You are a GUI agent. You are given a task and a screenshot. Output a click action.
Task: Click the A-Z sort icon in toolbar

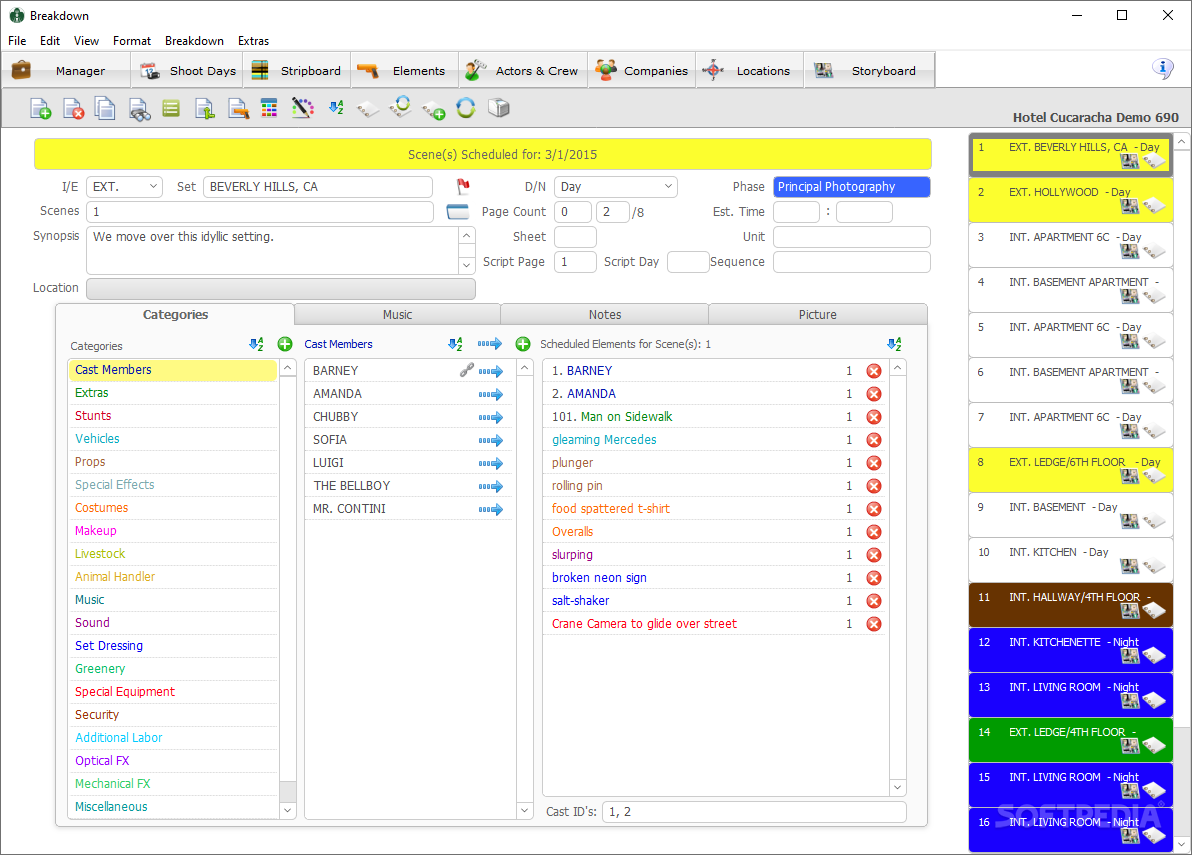336,107
